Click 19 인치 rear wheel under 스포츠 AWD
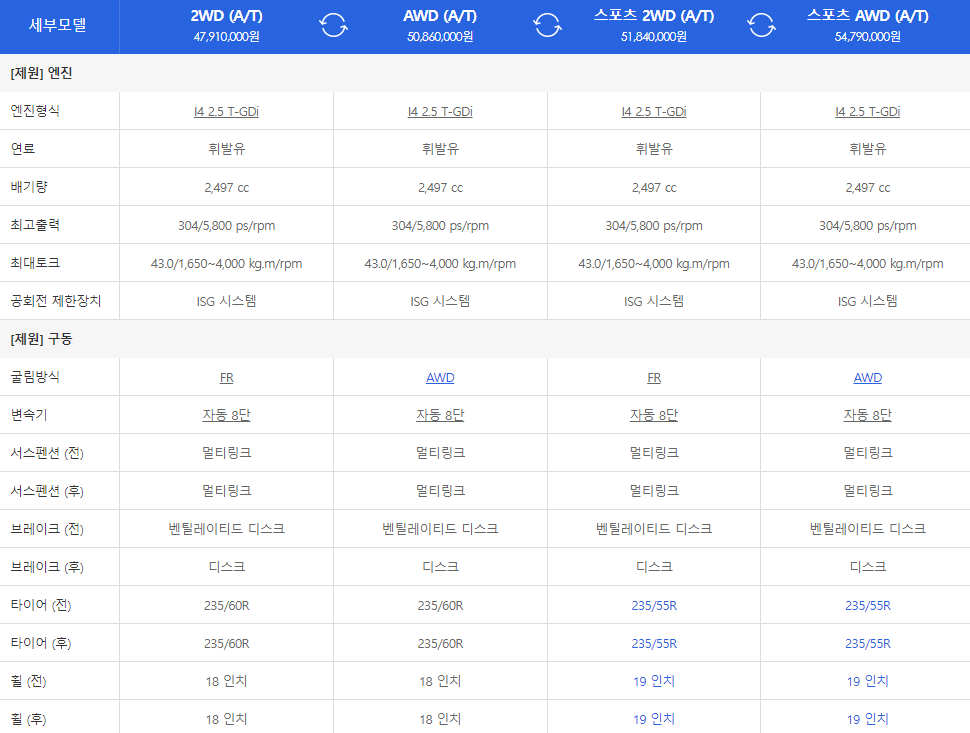970x733 pixels. pyautogui.click(x=867, y=719)
